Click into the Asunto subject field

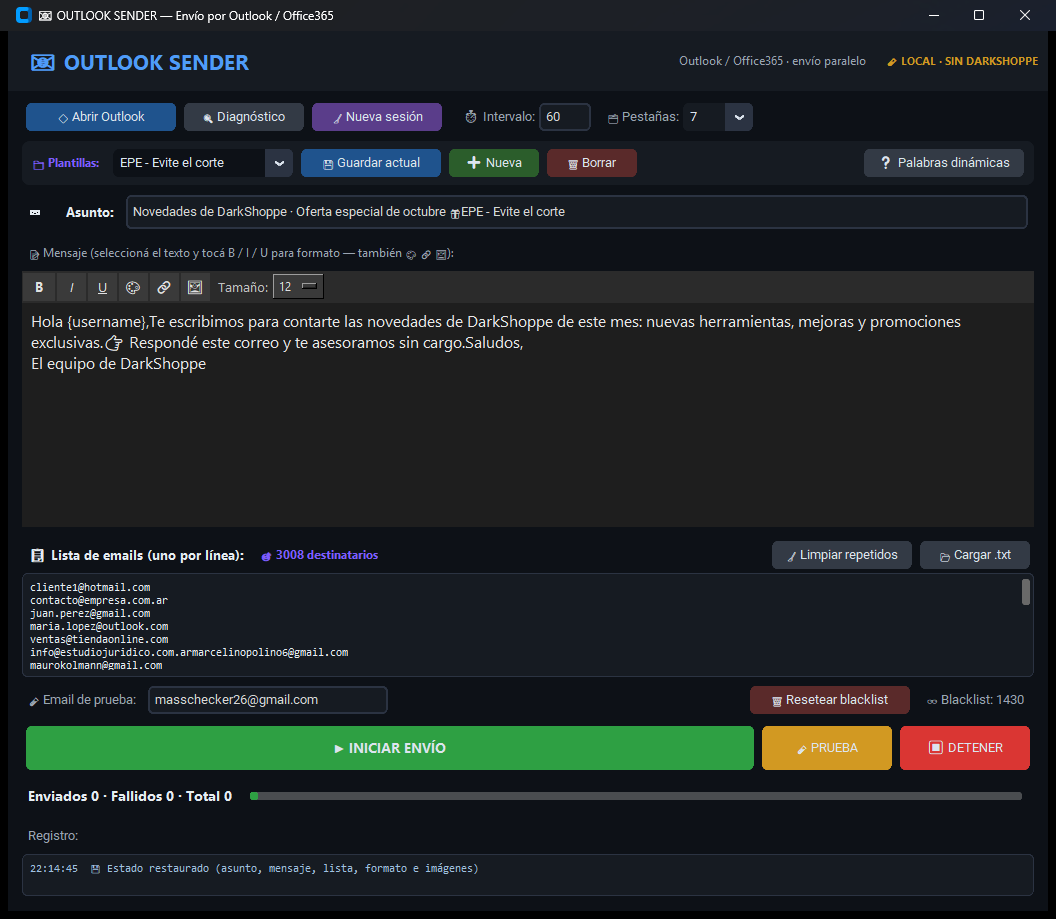pyautogui.click(x=576, y=212)
